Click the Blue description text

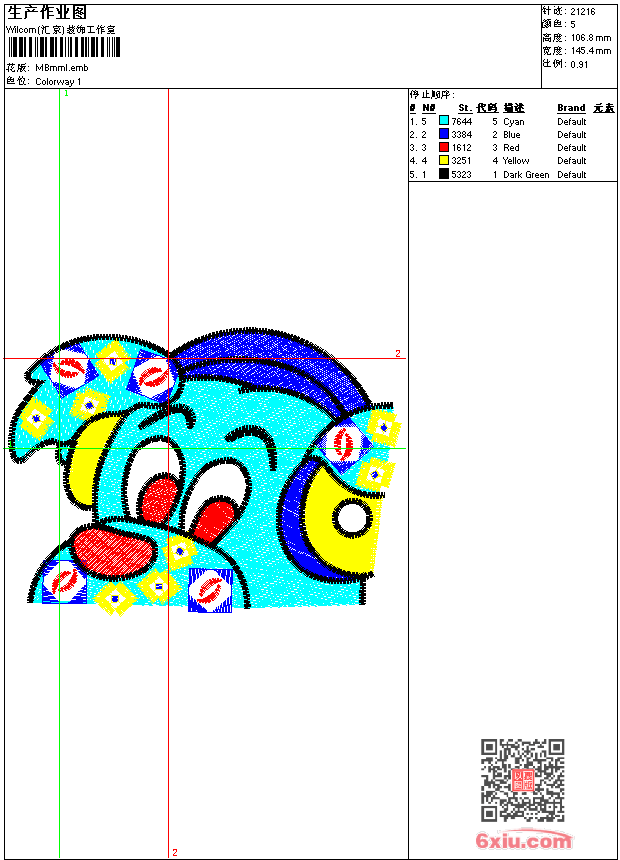(511, 134)
